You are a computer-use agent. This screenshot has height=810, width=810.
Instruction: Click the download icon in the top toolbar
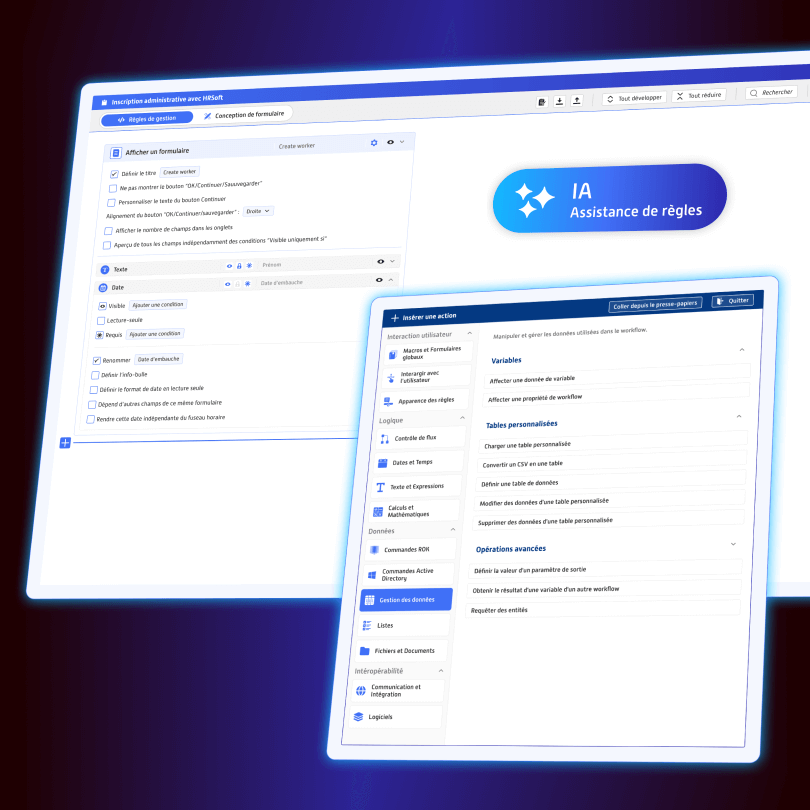559,101
